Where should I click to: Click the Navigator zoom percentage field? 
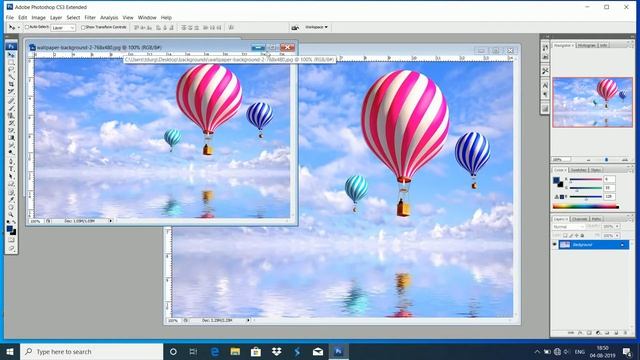561,160
